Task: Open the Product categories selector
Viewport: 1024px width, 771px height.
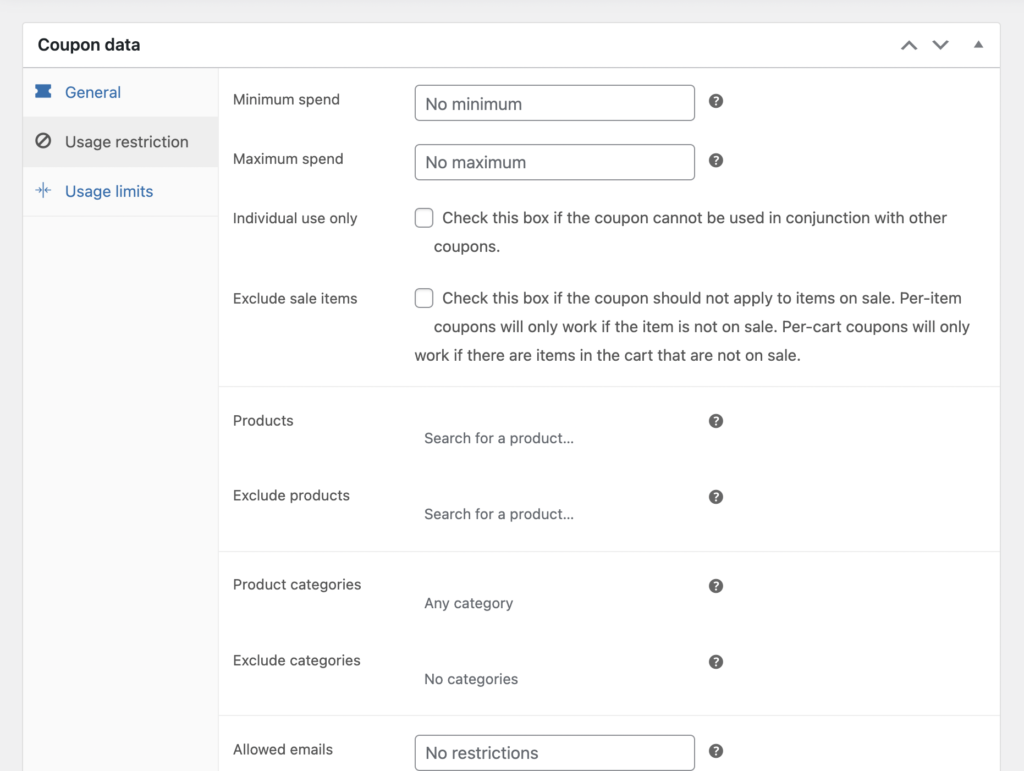Action: [554, 603]
